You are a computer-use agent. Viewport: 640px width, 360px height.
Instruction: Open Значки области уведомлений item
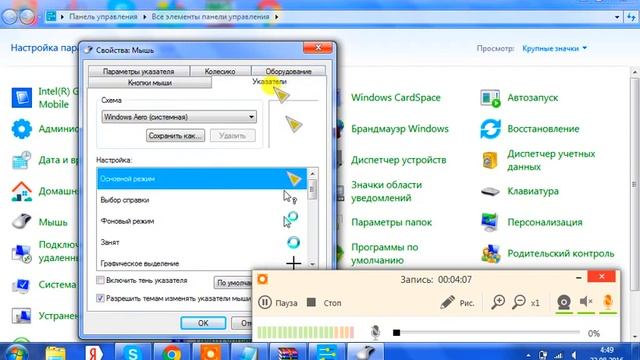pyautogui.click(x=387, y=191)
